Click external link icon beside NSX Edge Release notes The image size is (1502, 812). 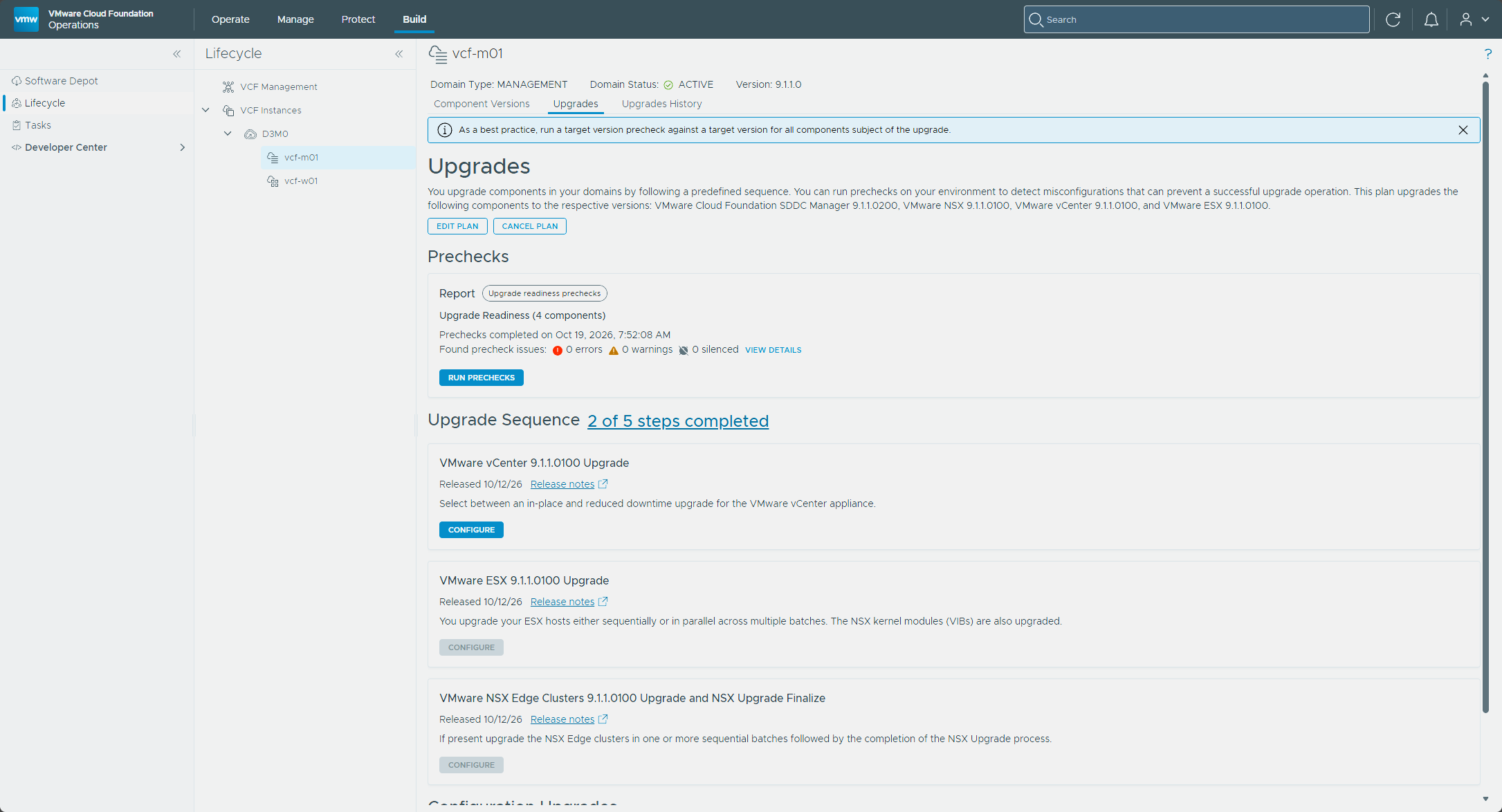tap(603, 719)
